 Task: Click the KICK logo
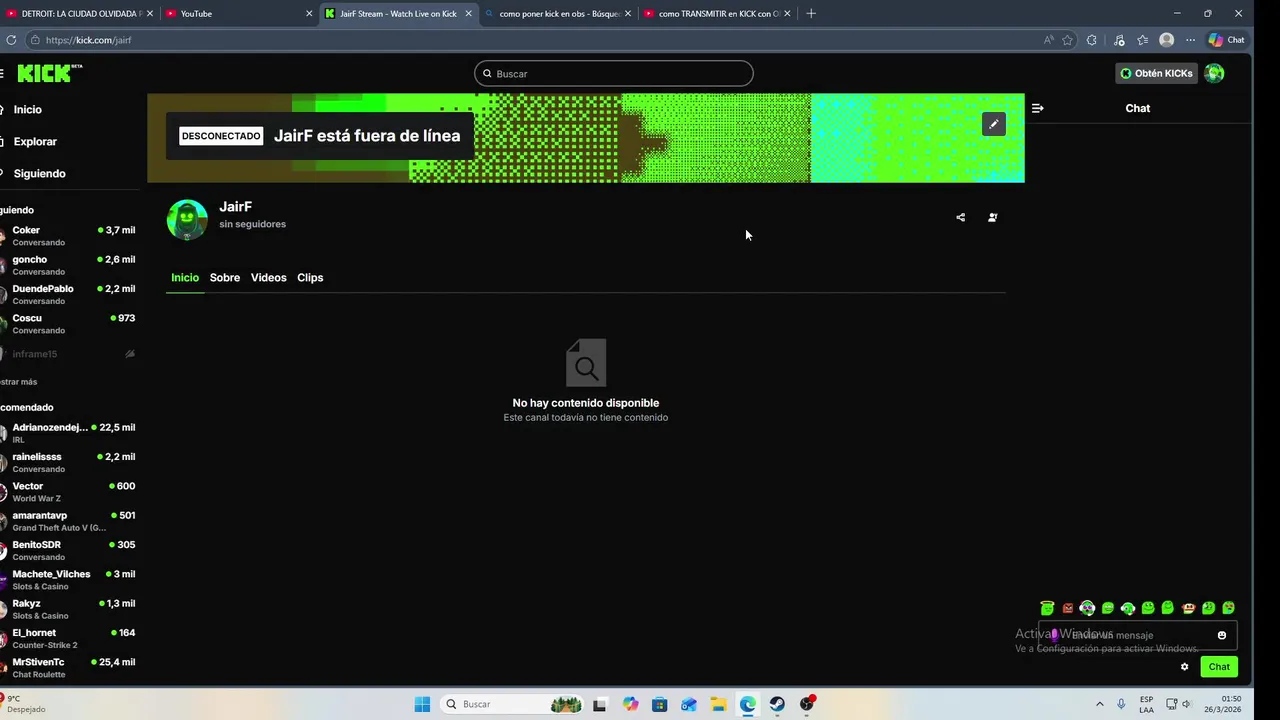48,73
